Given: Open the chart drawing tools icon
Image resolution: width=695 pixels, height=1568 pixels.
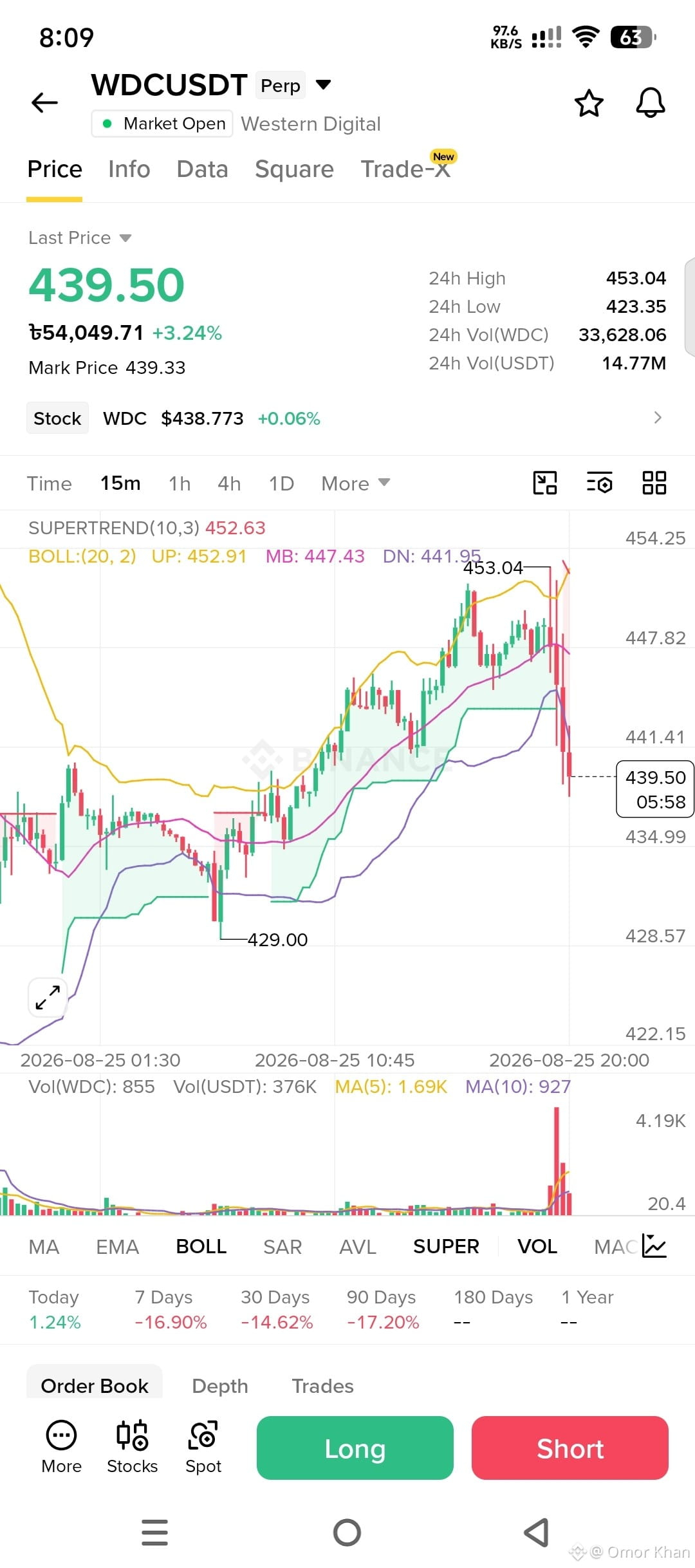Looking at the screenshot, I should [x=545, y=483].
